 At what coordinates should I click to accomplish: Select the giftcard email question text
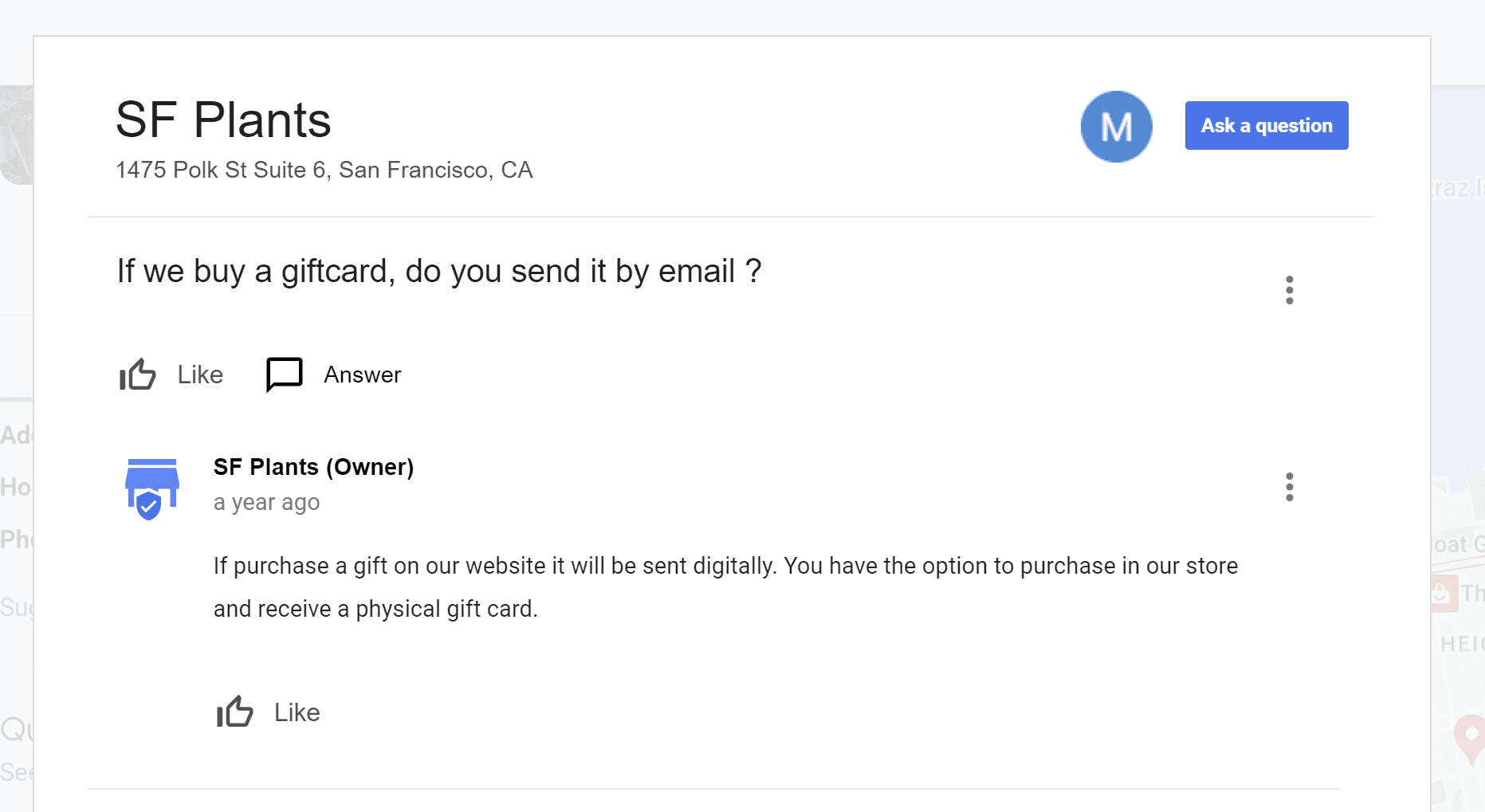[x=438, y=271]
